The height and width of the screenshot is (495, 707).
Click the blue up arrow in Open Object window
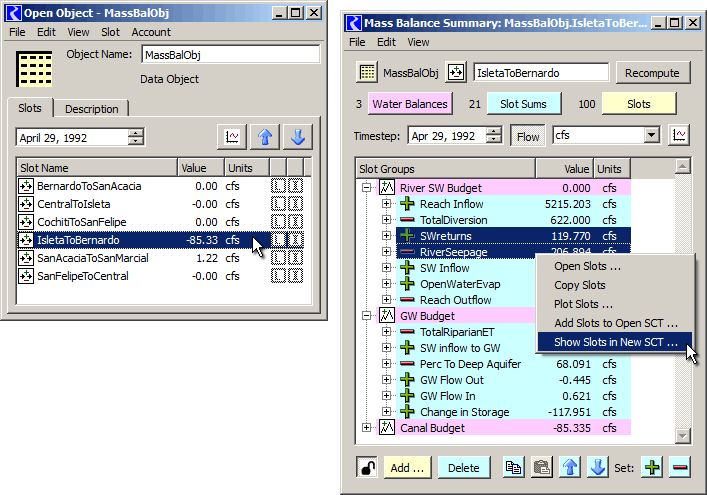pyautogui.click(x=265, y=137)
